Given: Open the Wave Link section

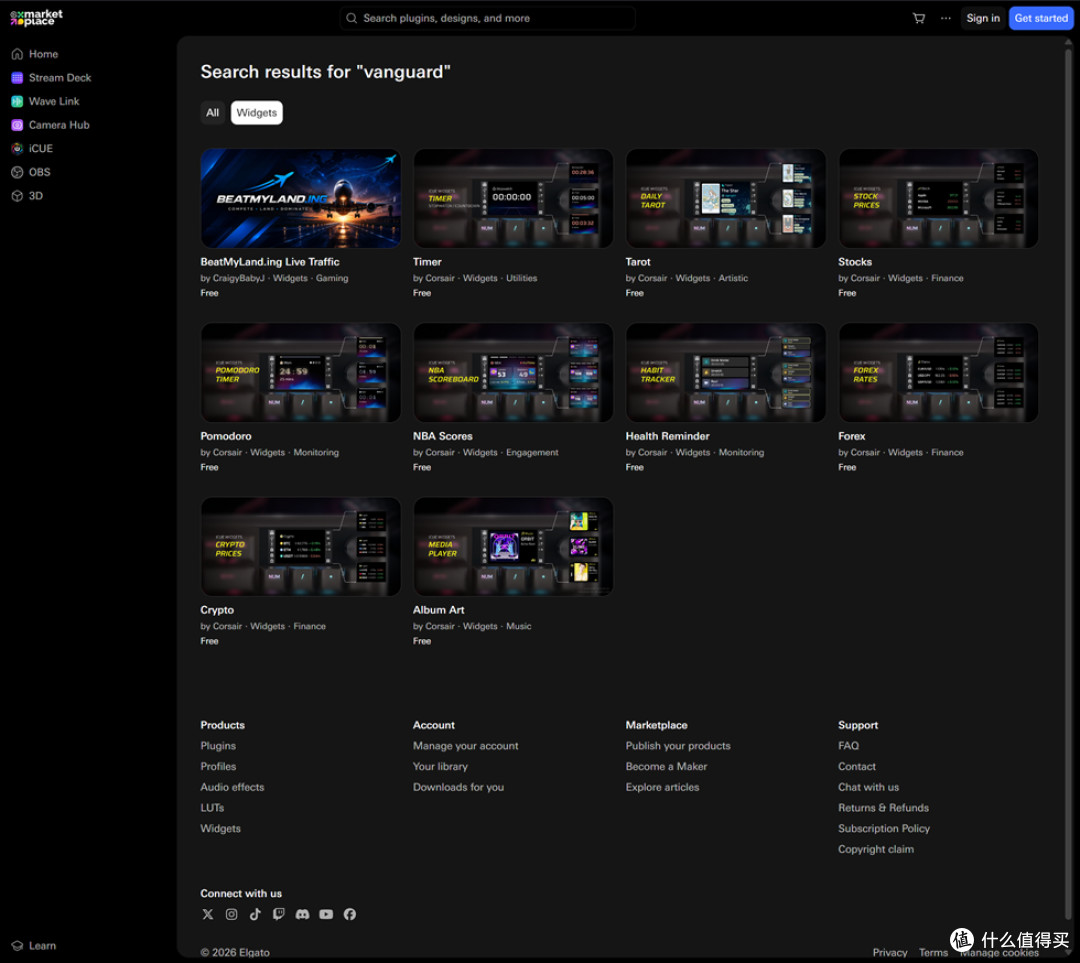Looking at the screenshot, I should tap(45, 101).
